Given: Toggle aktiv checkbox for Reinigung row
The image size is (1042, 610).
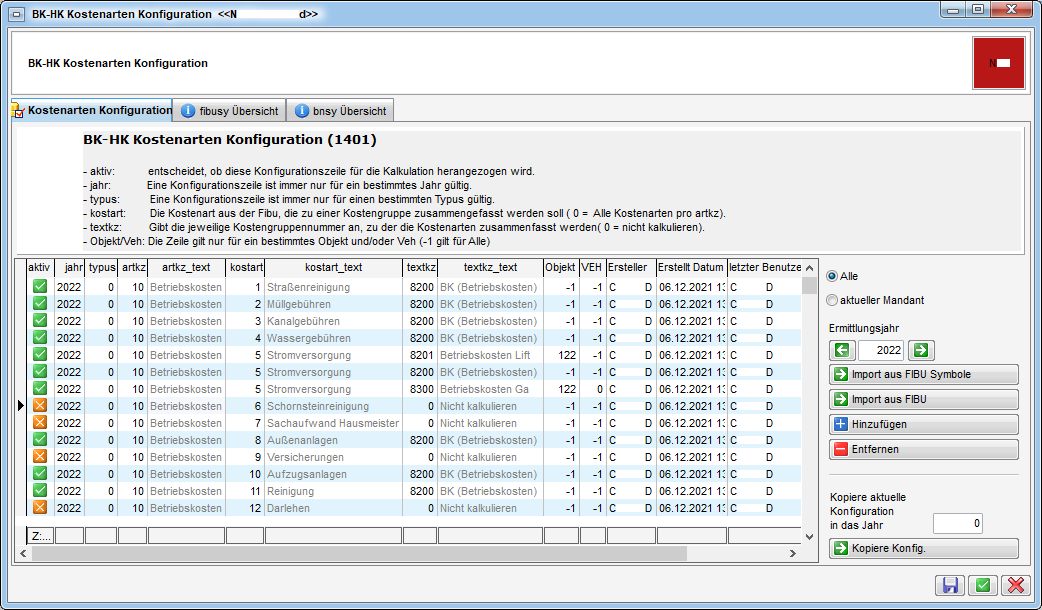Looking at the screenshot, I should point(40,490).
